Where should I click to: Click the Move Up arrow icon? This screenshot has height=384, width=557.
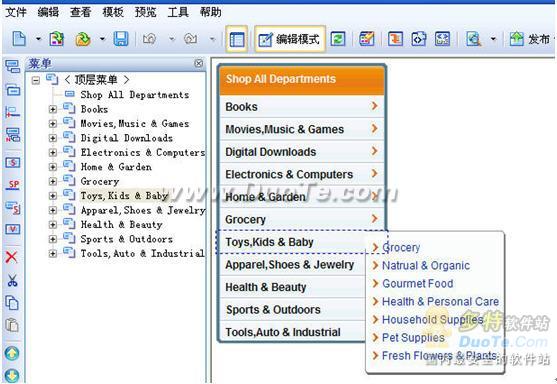point(12,353)
